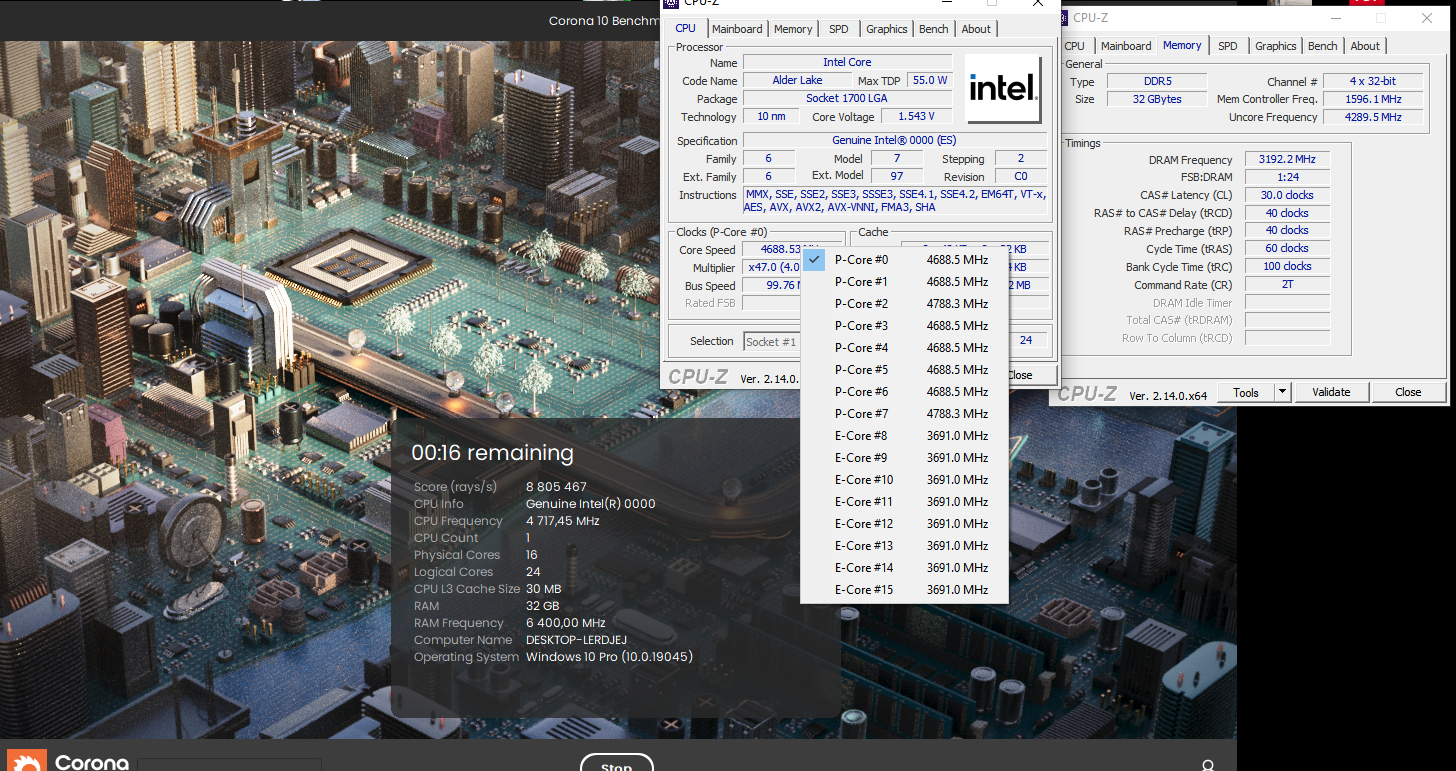This screenshot has height=771, width=1456.
Task: Choose E-Core #9 menu entry
Action: coord(904,458)
